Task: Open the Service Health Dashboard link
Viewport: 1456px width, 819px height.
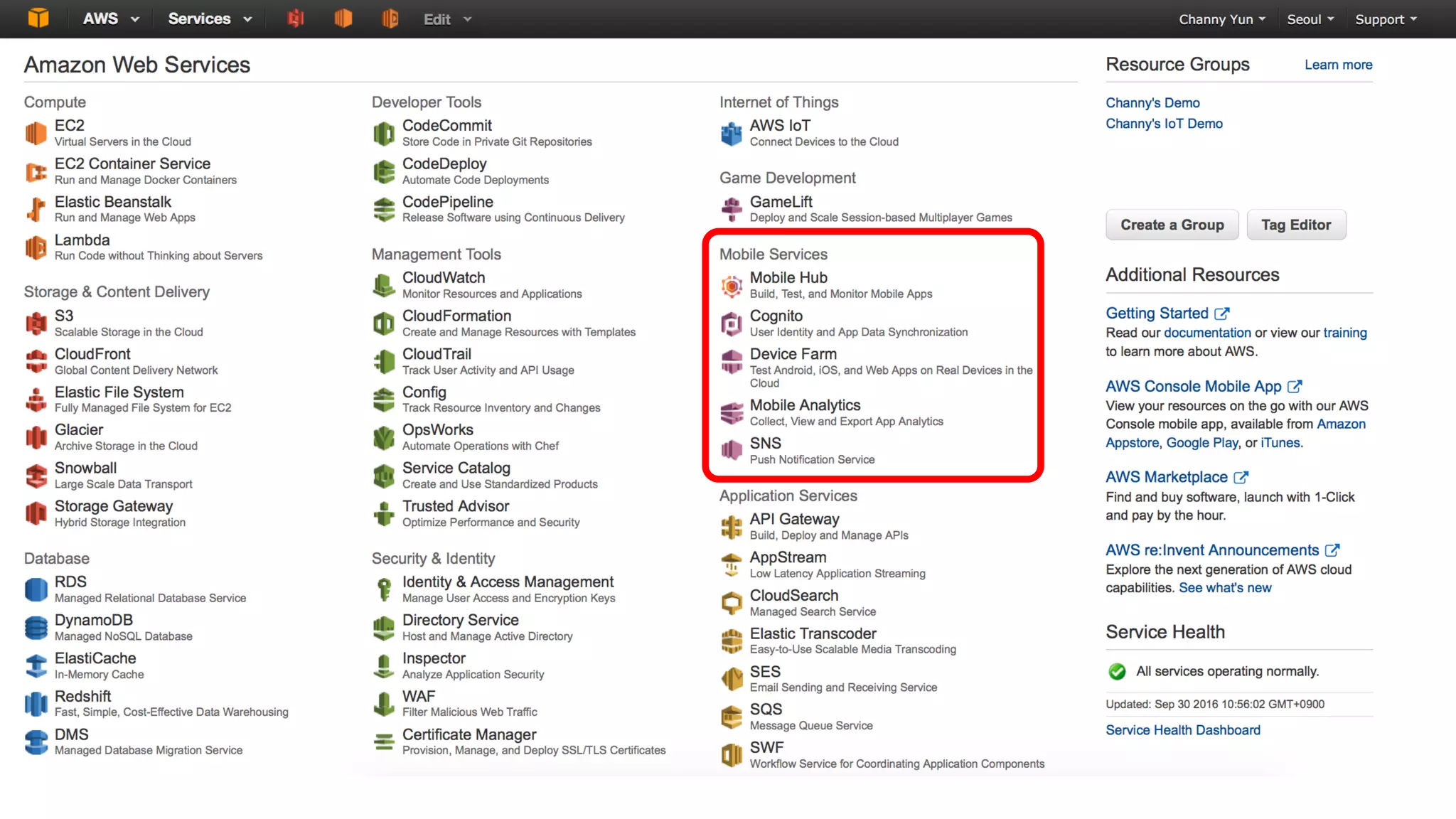Action: [1182, 730]
